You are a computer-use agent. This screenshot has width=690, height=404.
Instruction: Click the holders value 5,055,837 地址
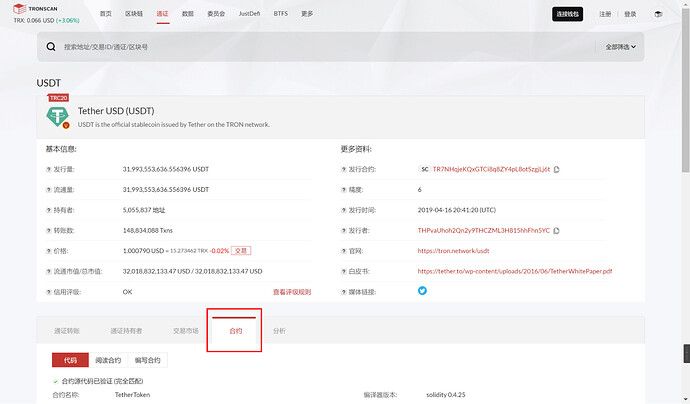point(144,210)
